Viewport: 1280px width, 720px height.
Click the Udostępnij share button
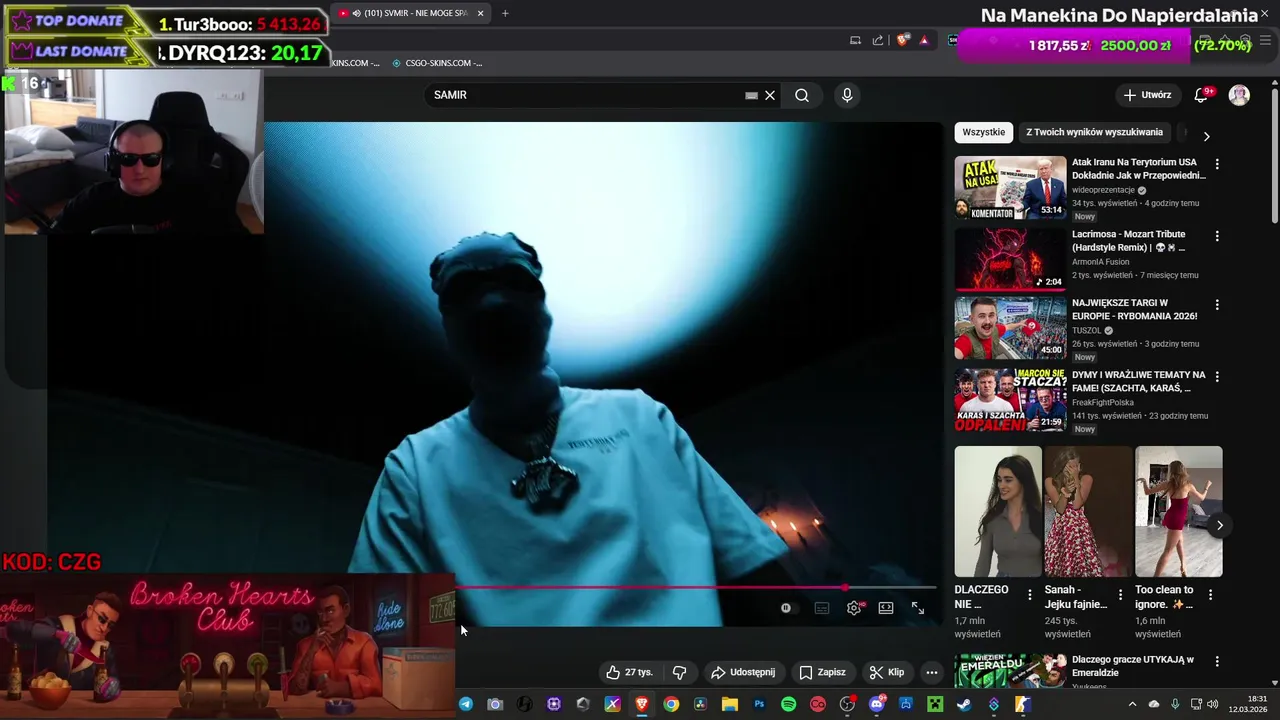tap(743, 672)
